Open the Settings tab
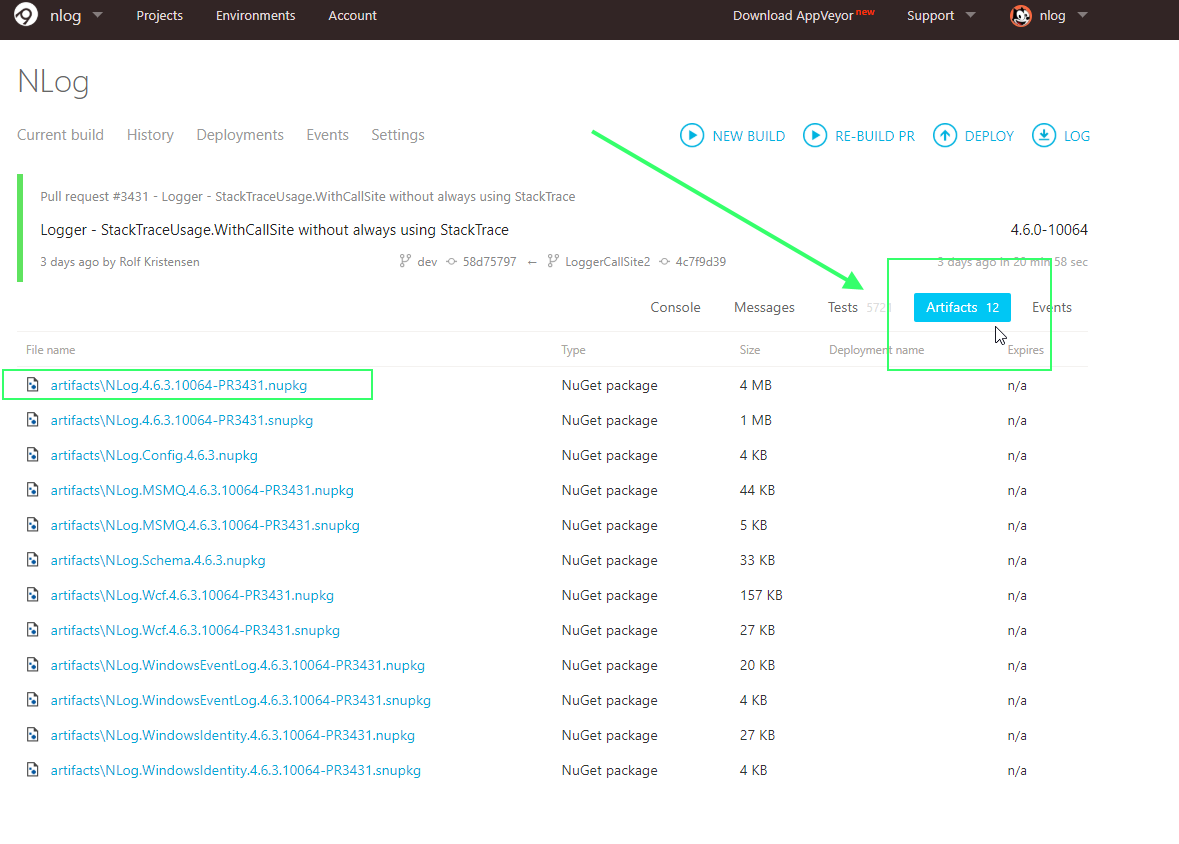Screen dimensions: 1179x844 (398, 135)
